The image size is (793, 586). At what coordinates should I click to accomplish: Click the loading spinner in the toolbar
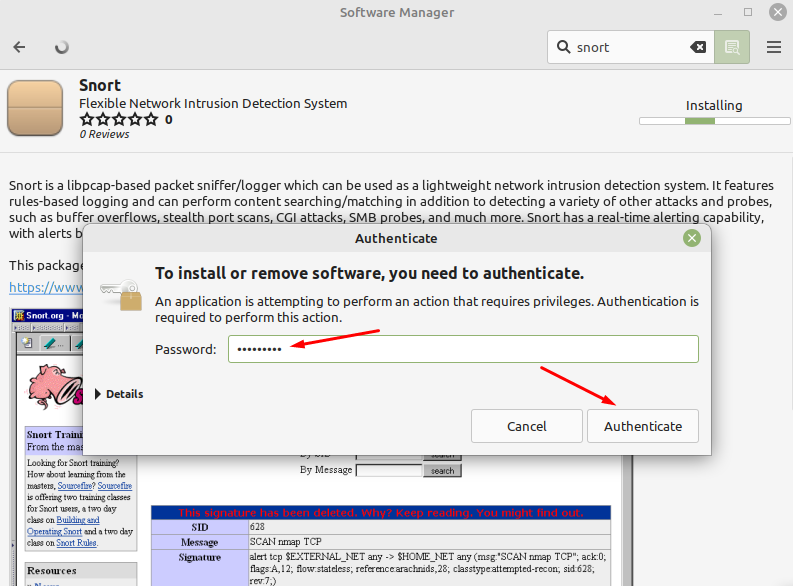pos(62,47)
